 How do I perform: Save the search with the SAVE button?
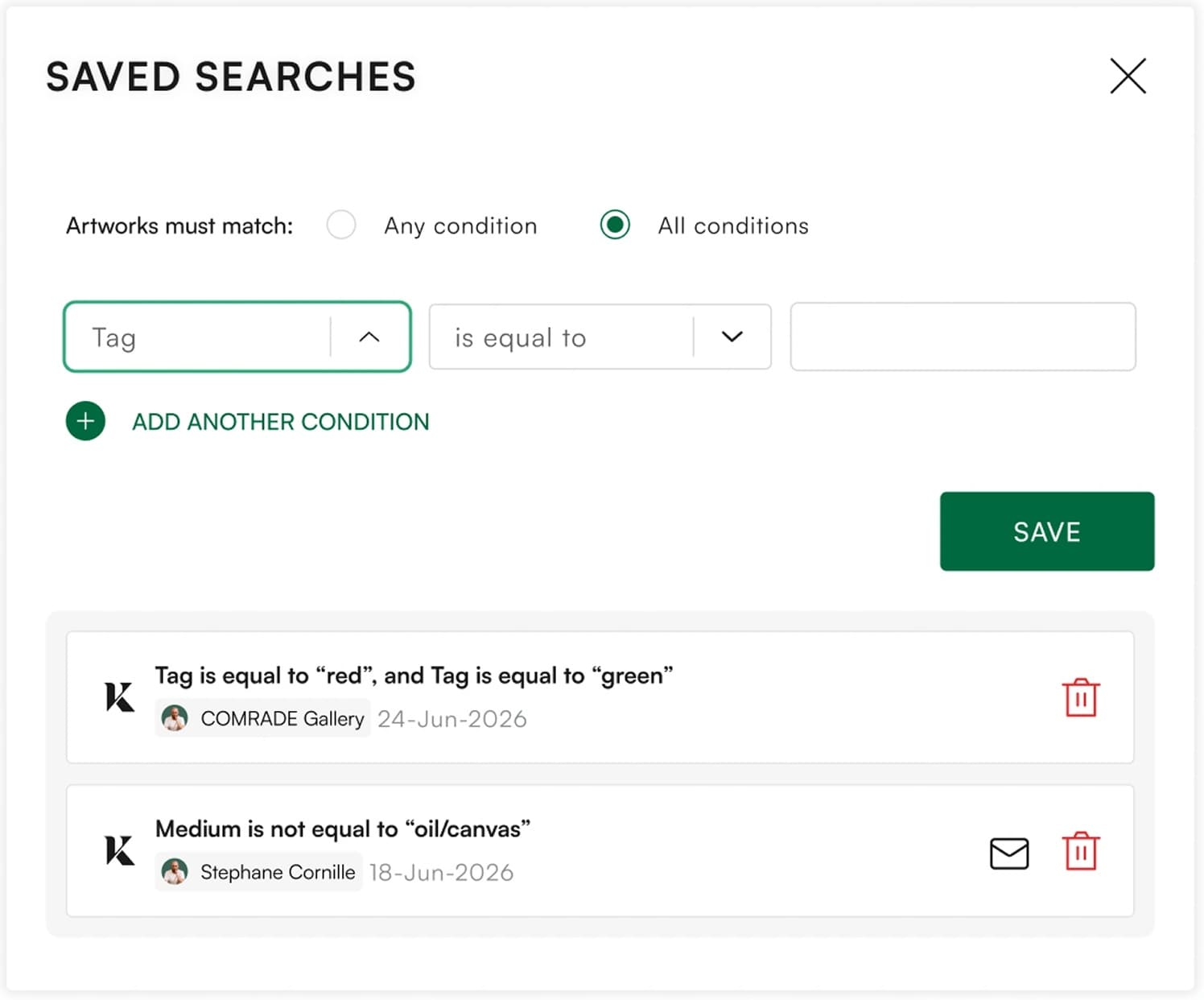1047,531
